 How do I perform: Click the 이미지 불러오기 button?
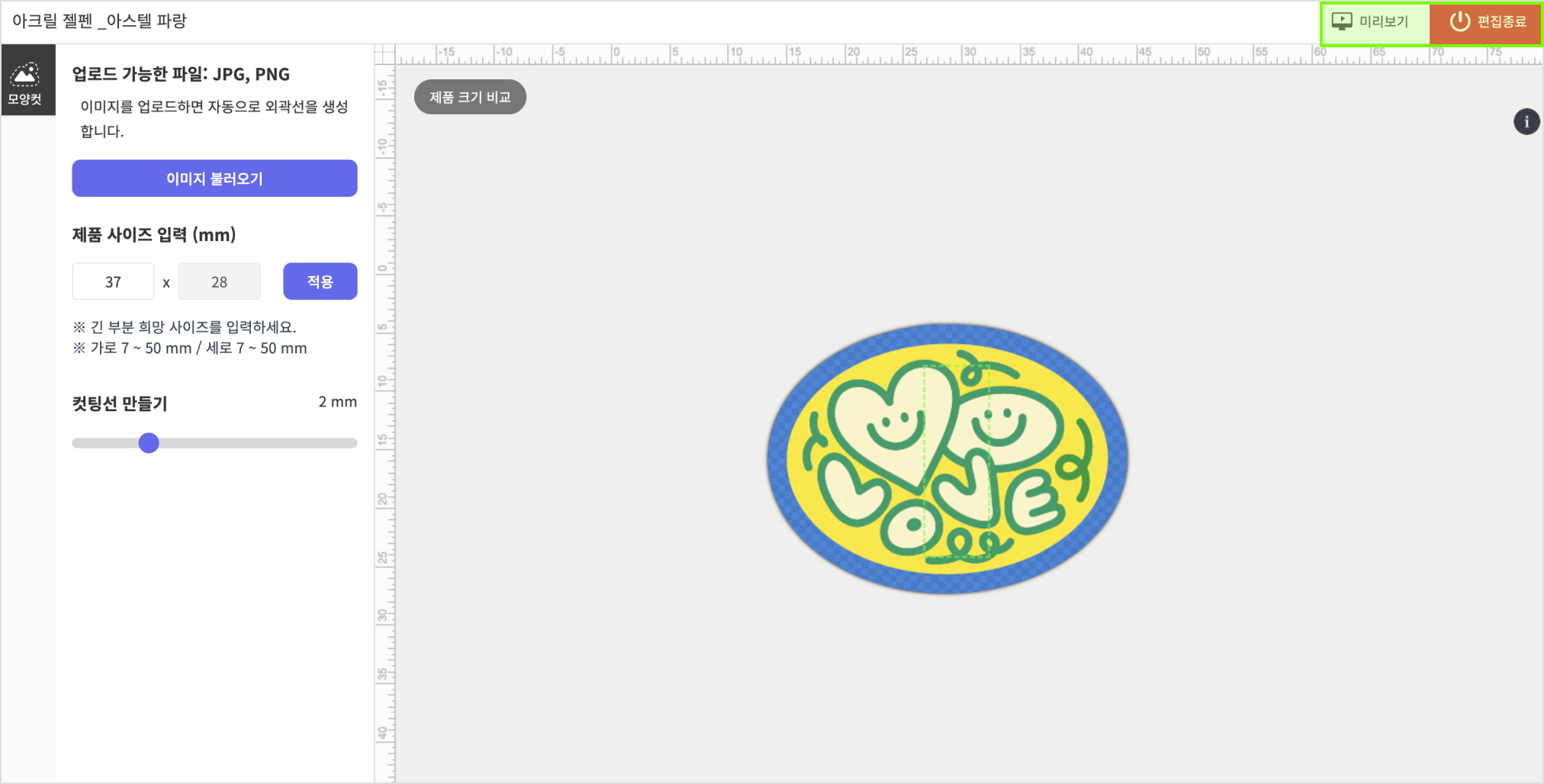point(214,178)
